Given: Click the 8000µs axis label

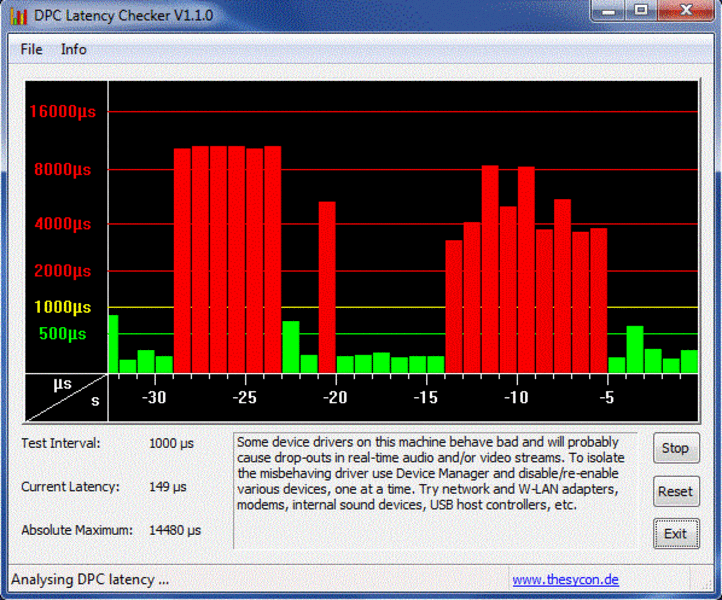Looking at the screenshot, I should point(63,169).
